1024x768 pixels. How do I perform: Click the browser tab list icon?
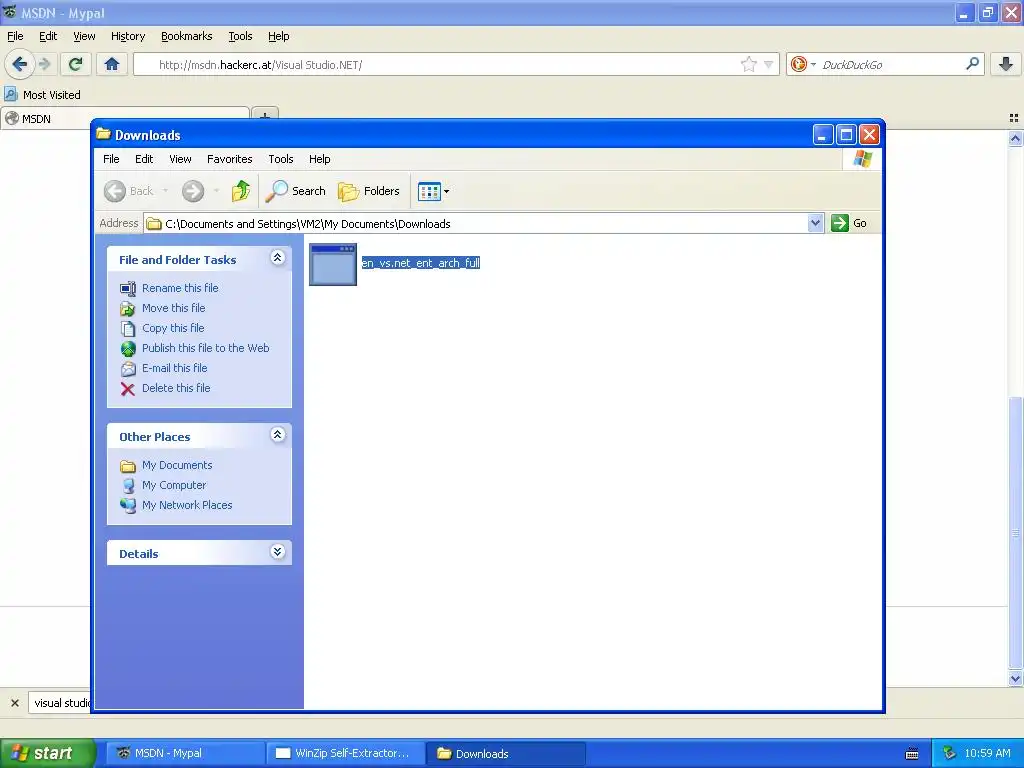(x=1014, y=118)
